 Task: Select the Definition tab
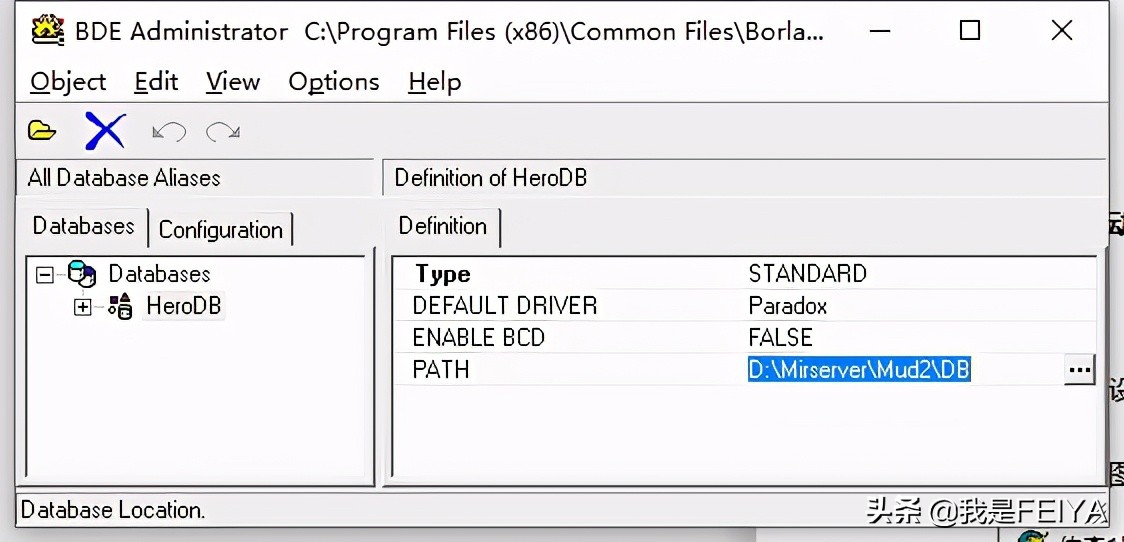[x=442, y=226]
